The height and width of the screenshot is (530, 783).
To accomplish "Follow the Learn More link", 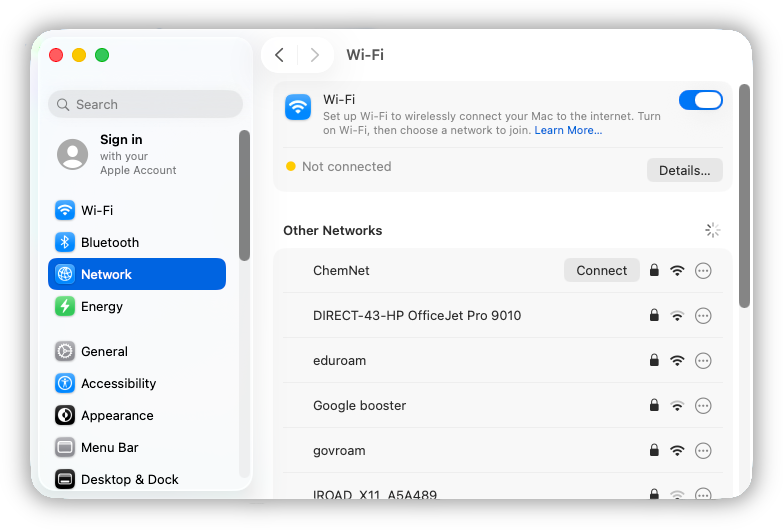I will 568,131.
